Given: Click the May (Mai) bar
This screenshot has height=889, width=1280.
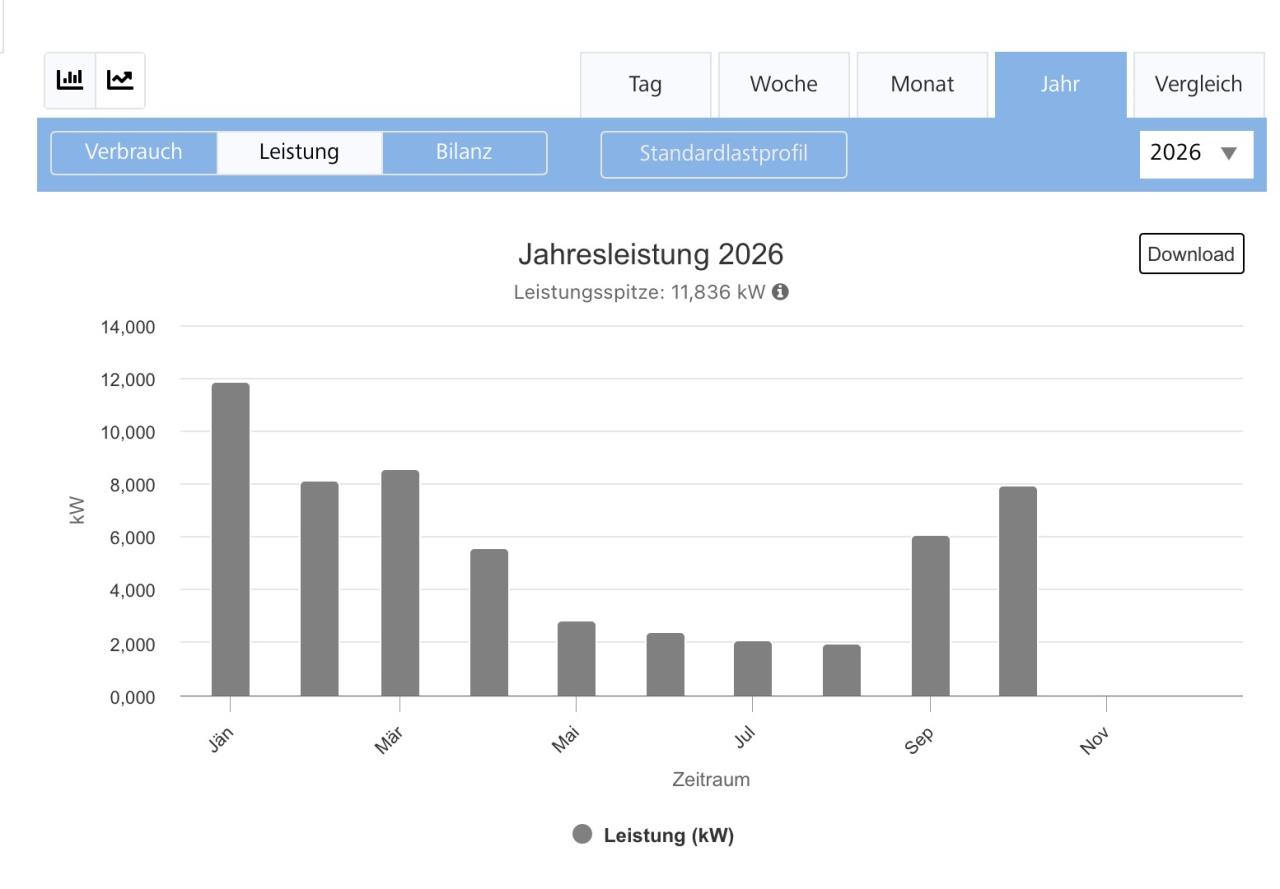Looking at the screenshot, I should coord(577,659).
